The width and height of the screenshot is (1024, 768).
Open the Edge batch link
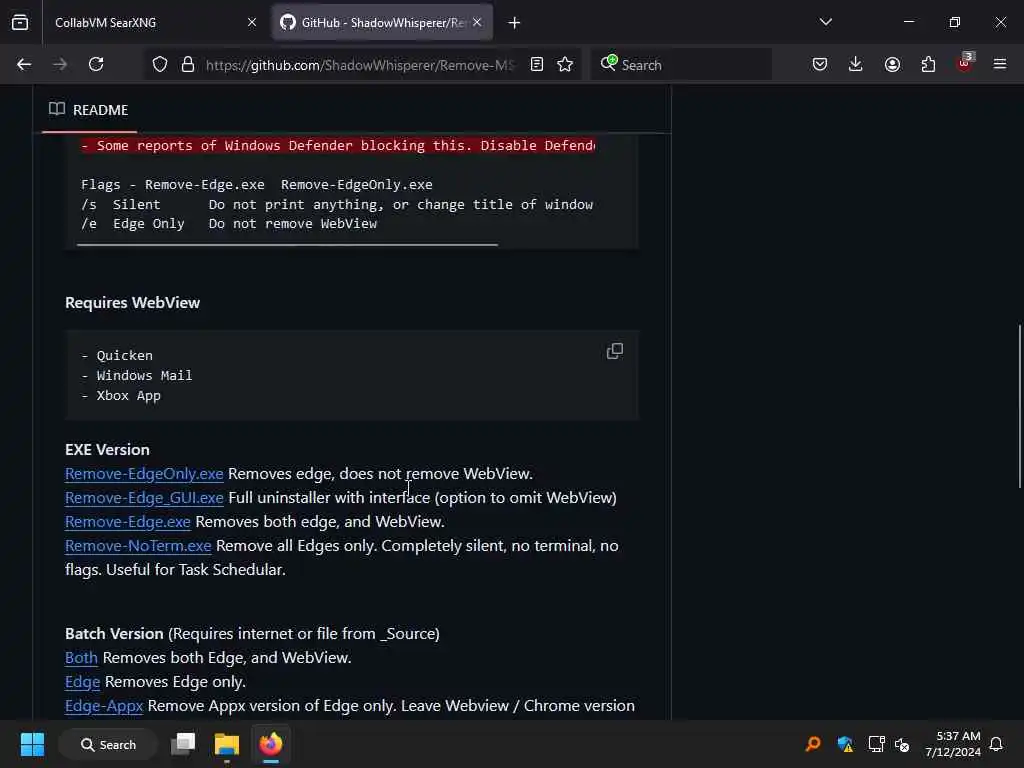tap(83, 682)
